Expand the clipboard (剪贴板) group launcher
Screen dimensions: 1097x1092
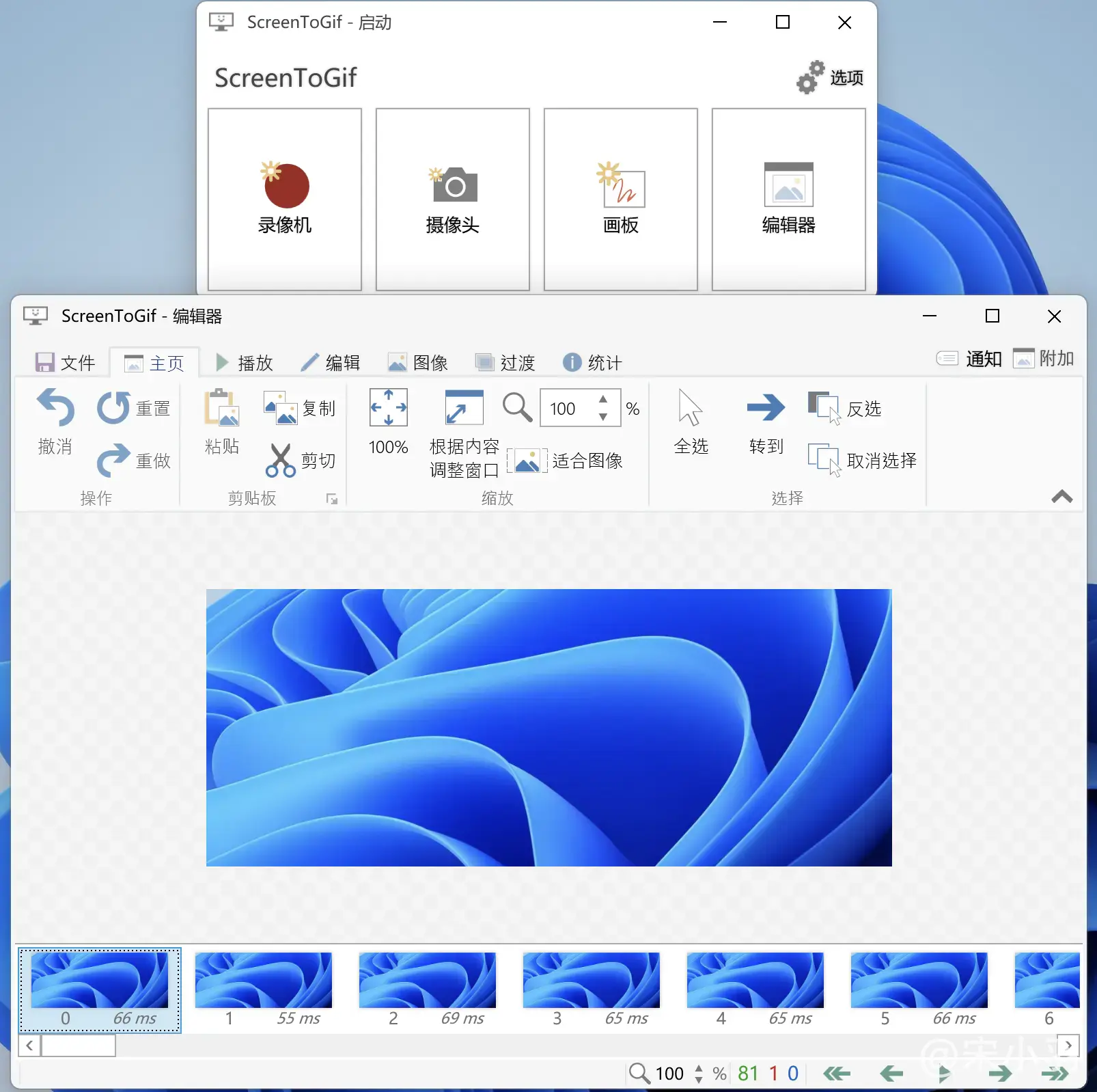(x=332, y=500)
